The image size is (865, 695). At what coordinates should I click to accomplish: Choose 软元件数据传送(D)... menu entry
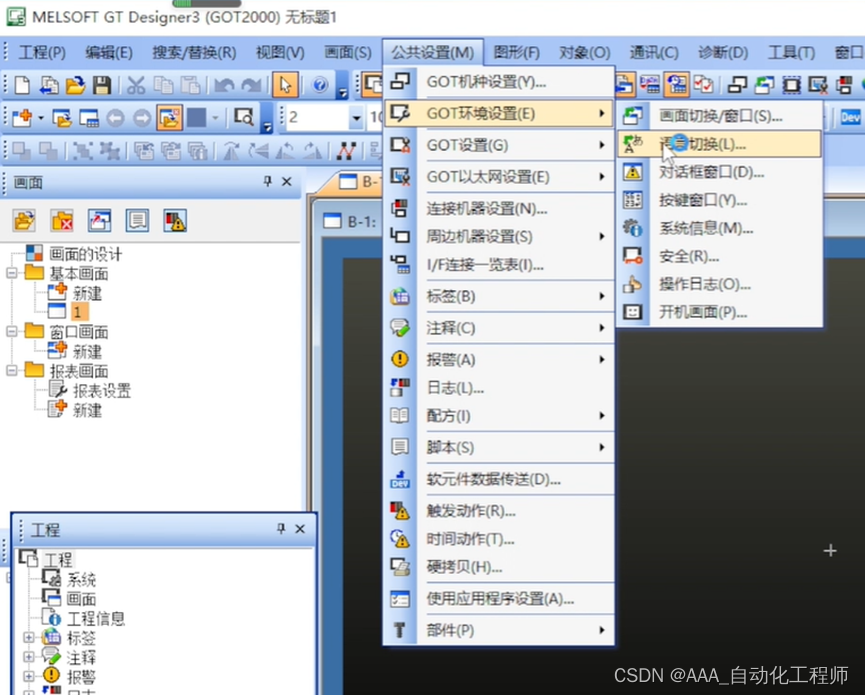point(499,479)
